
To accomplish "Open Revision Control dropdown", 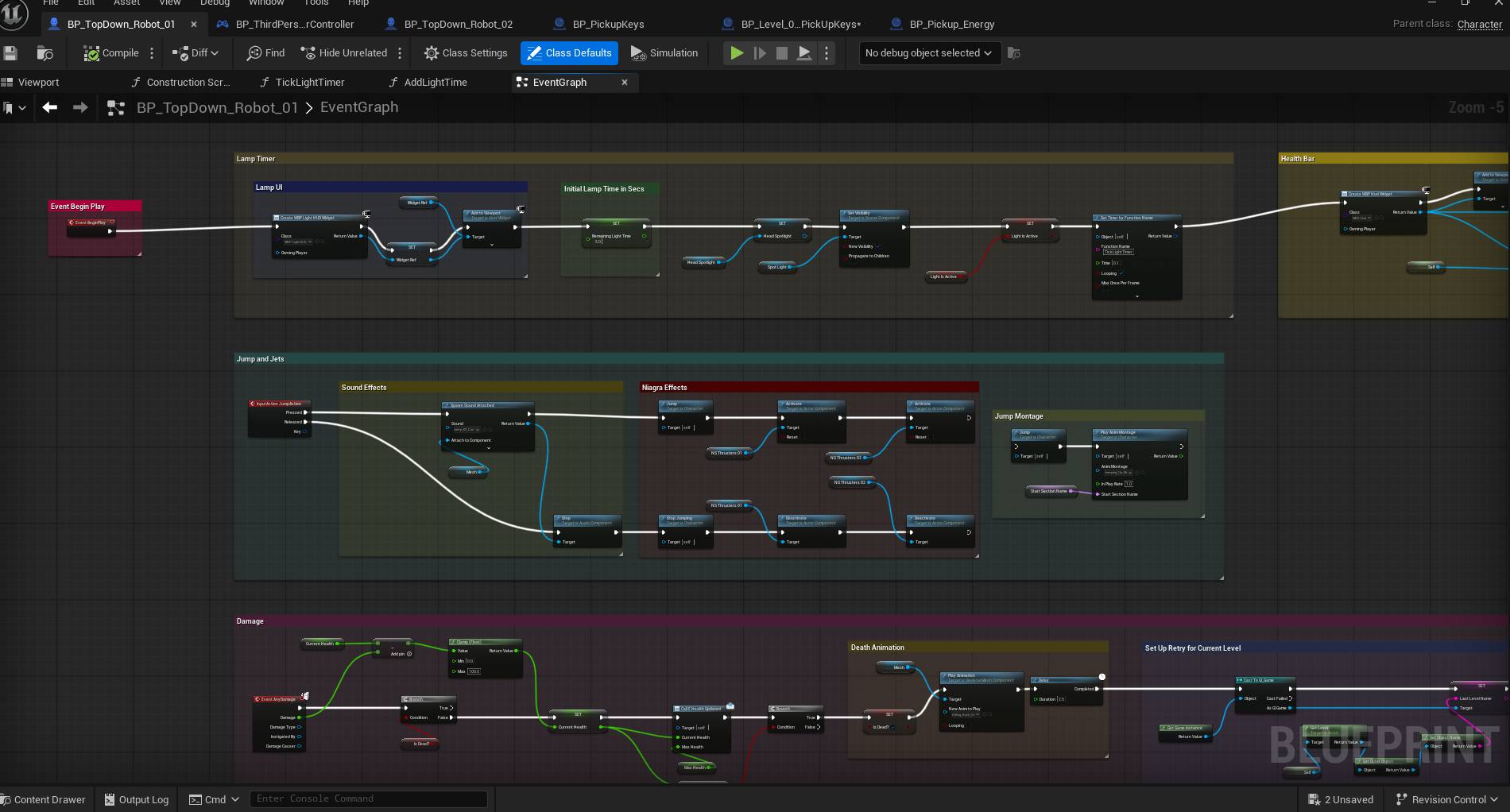I will click(1494, 799).
